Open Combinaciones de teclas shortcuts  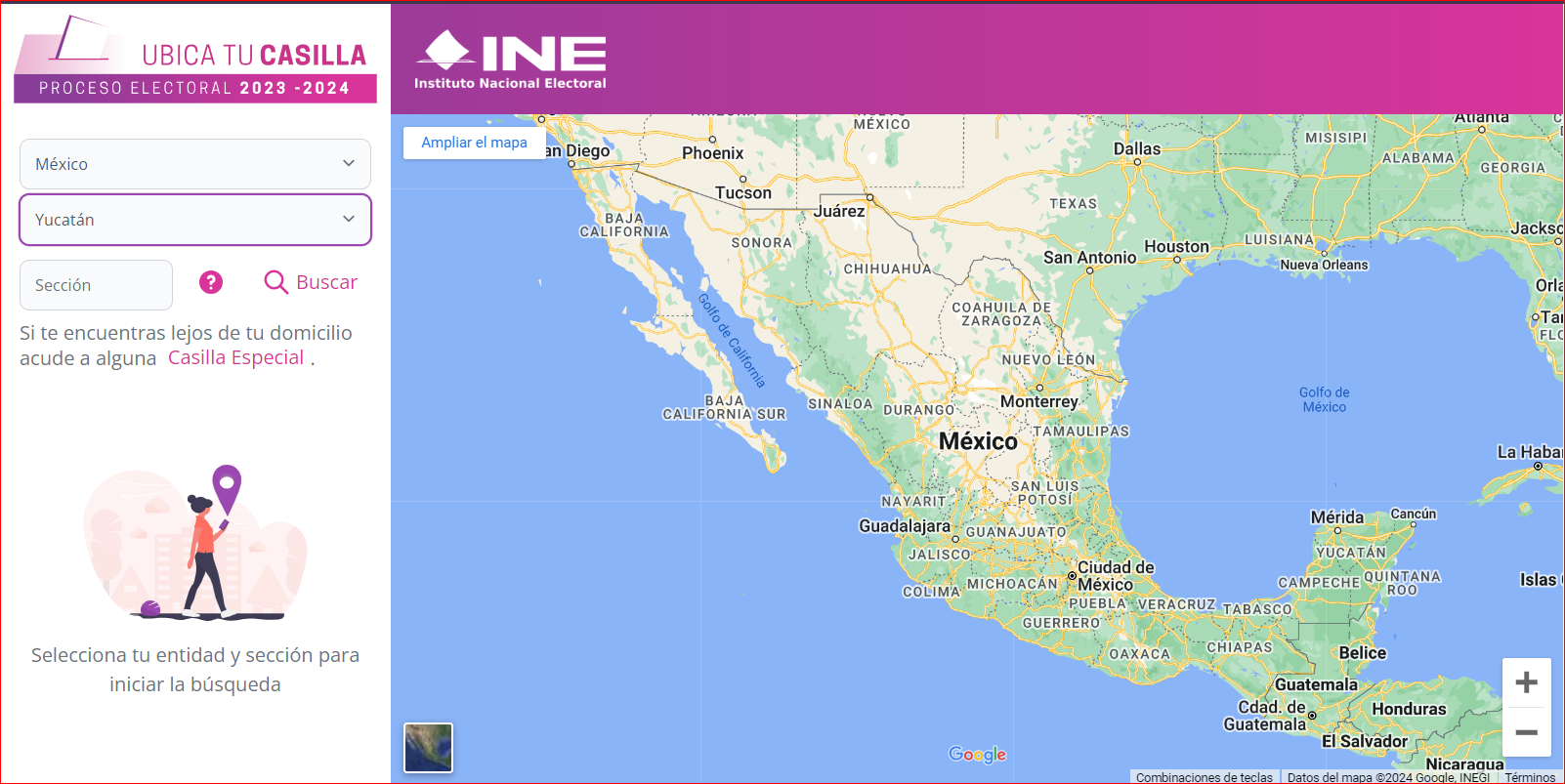click(1204, 777)
